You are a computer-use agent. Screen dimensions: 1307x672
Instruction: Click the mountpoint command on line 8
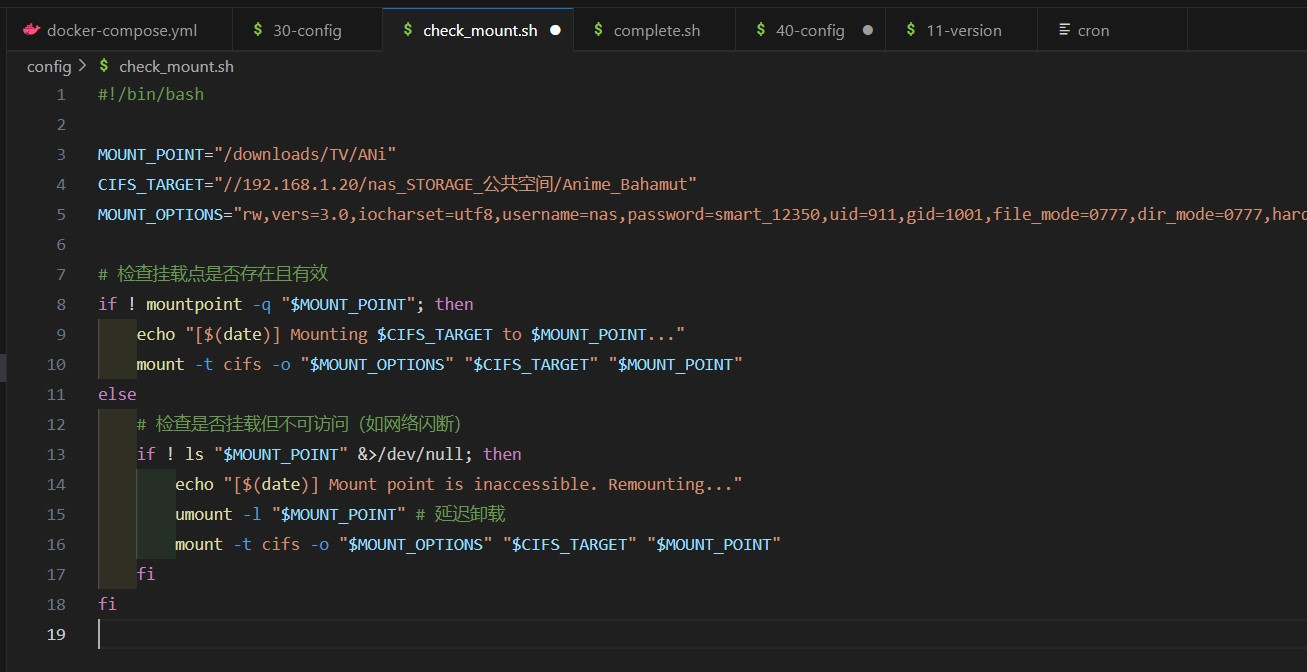pos(194,304)
